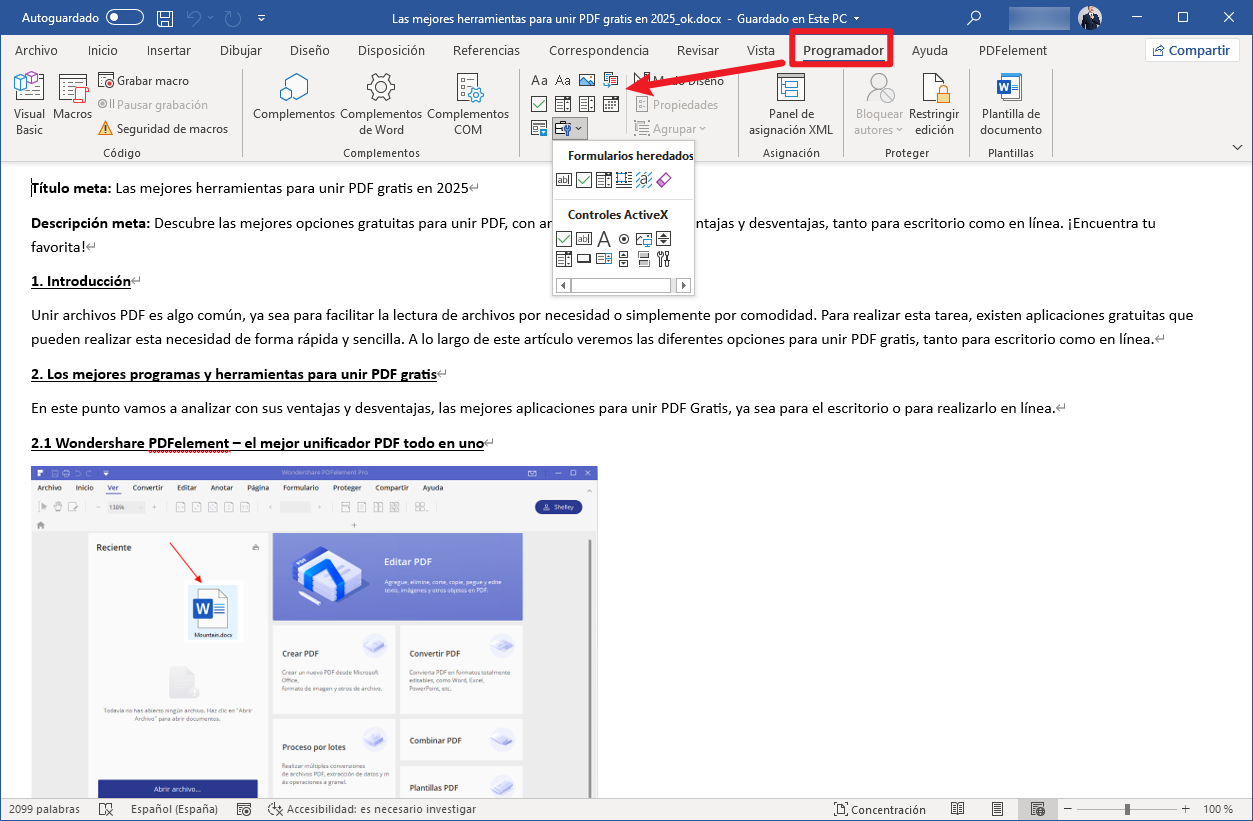
Task: Insert ActiveX check box control
Action: coord(564,238)
